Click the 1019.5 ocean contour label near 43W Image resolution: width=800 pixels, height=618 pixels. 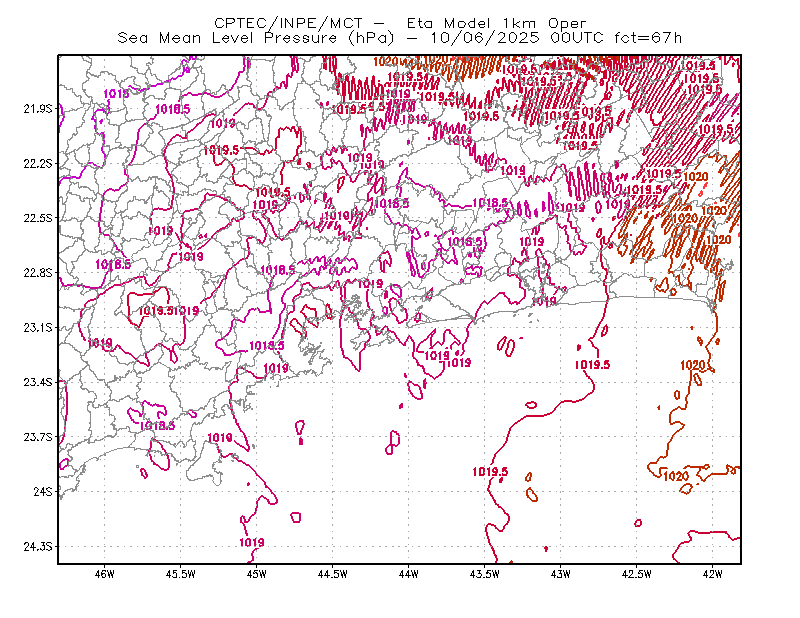pyautogui.click(x=592, y=364)
